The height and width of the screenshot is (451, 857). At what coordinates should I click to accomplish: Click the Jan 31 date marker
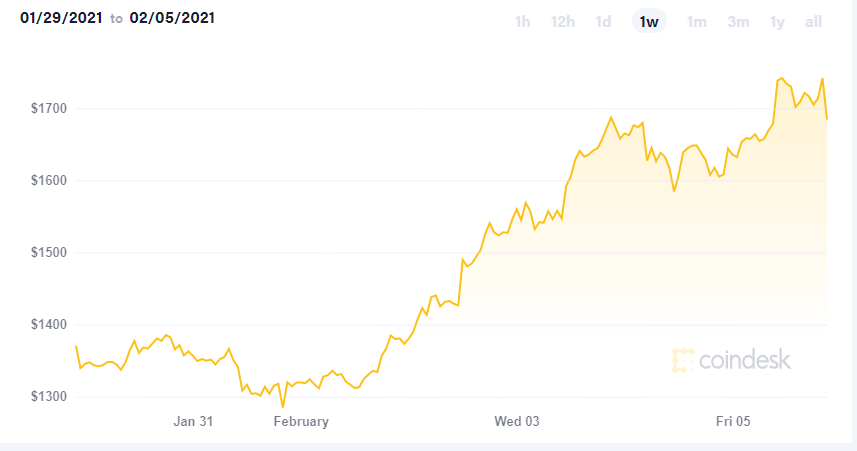click(193, 422)
